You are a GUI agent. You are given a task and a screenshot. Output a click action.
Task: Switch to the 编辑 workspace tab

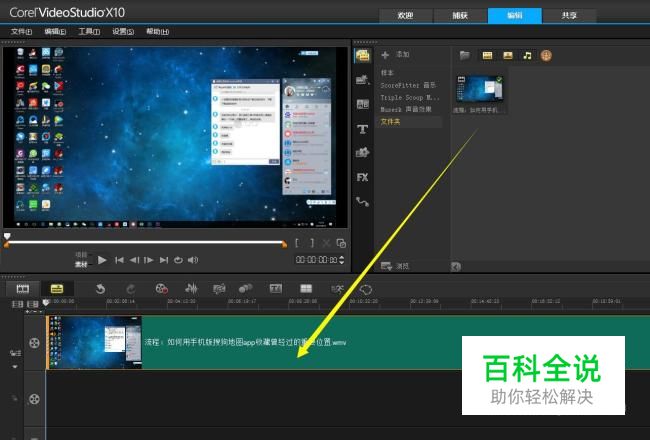pos(514,15)
